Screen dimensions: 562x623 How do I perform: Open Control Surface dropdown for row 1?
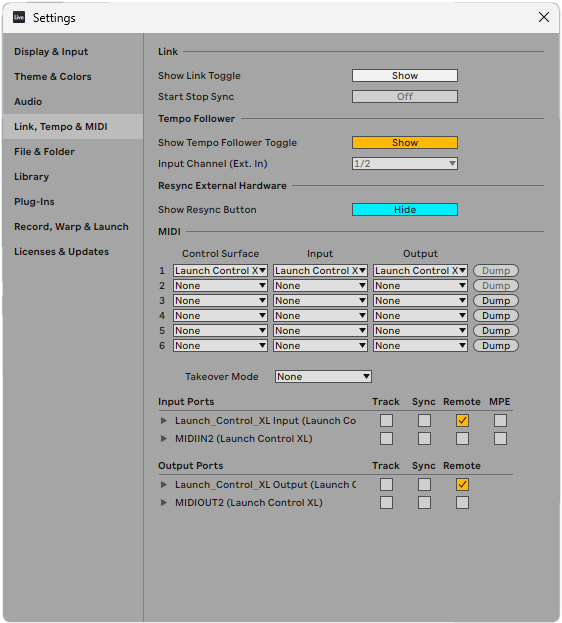[x=220, y=271]
